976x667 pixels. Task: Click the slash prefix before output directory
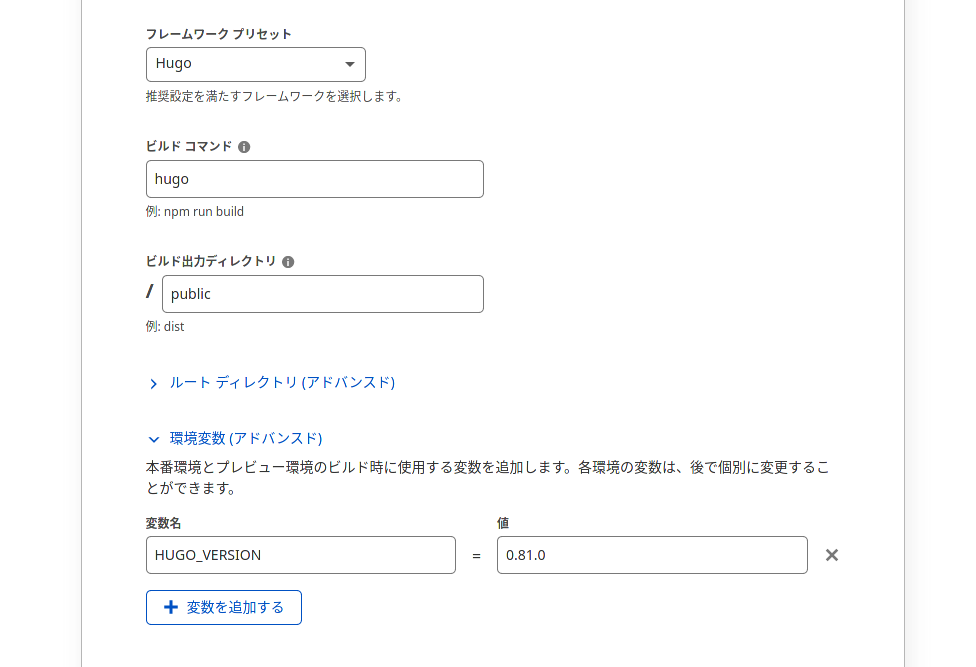click(150, 292)
